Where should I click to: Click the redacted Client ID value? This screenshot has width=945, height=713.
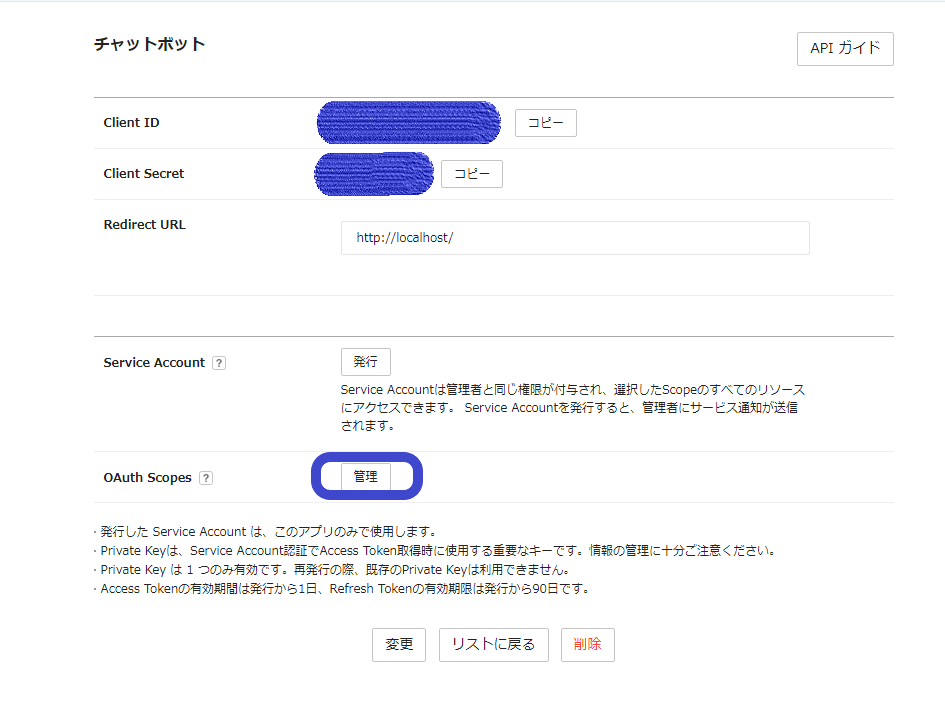tap(408, 122)
